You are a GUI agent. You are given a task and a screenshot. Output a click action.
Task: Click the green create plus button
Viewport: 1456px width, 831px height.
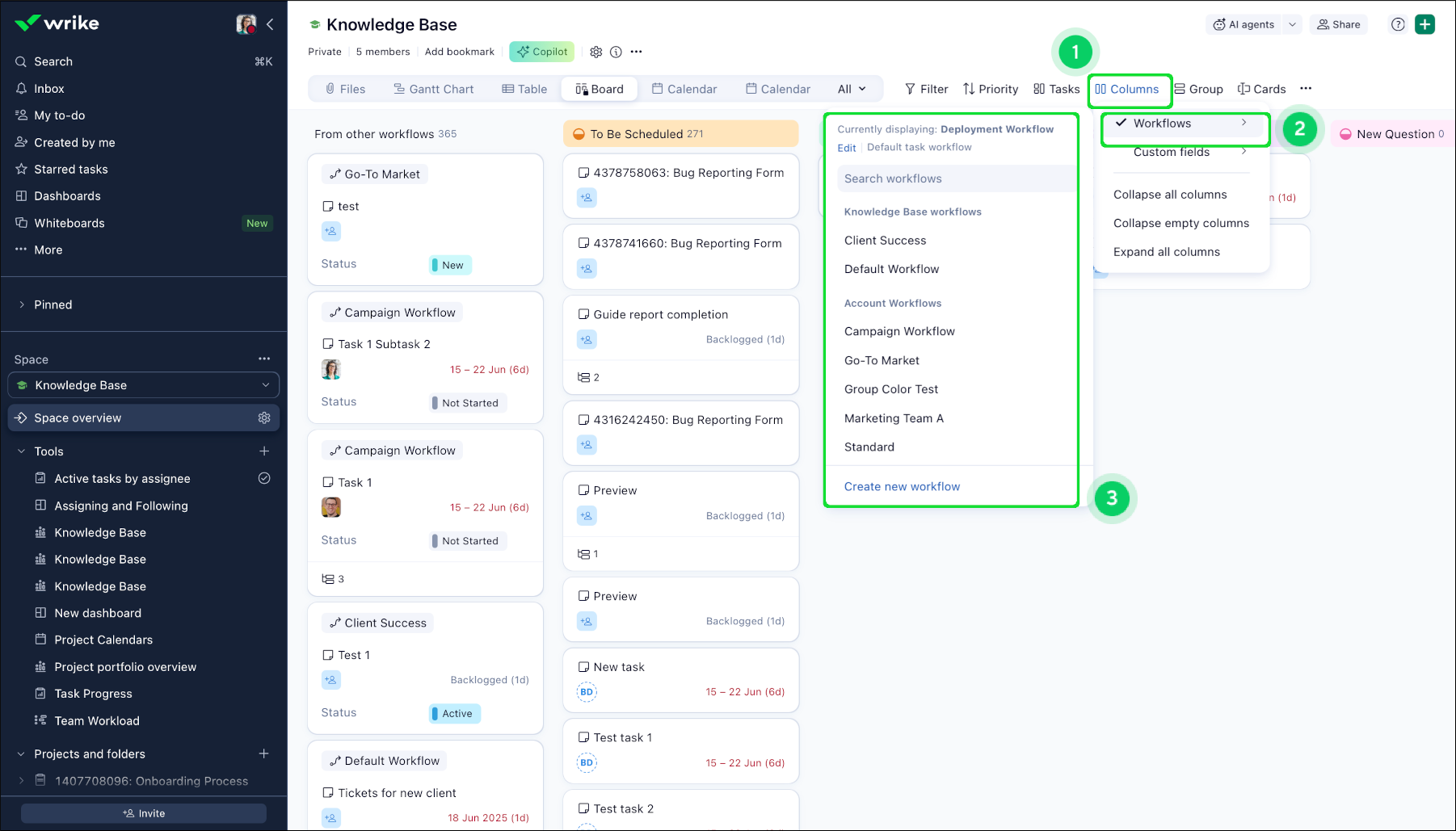1425,24
